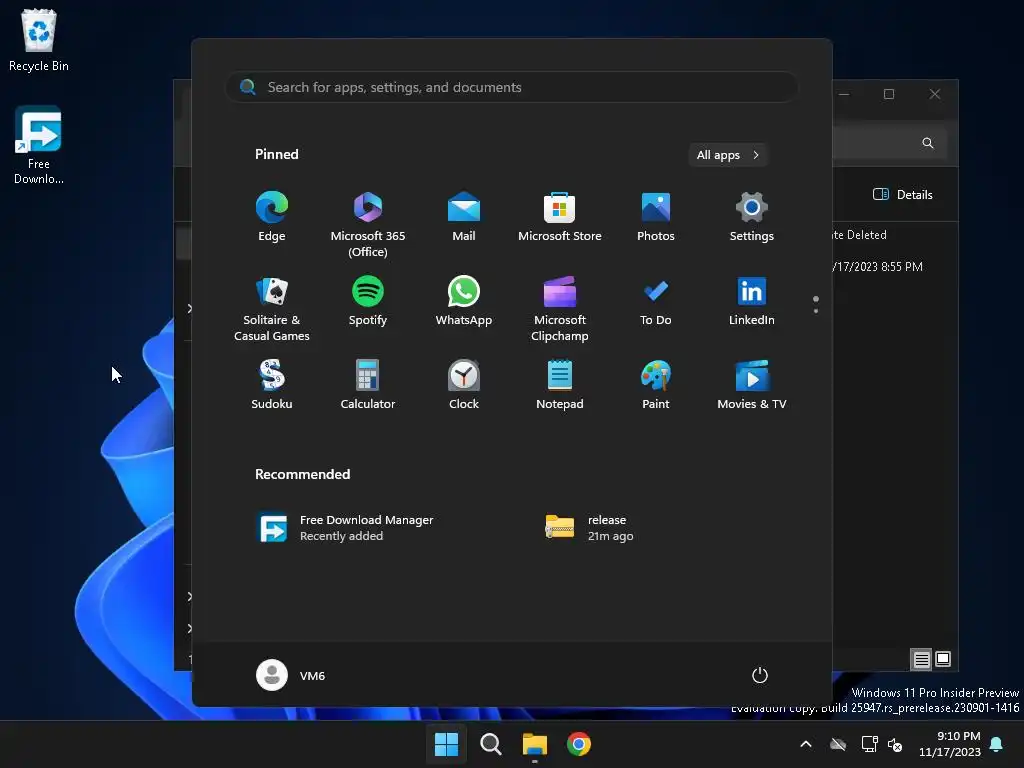This screenshot has width=1024, height=768.
Task: Select the Recycle Bin desktop icon
Action: point(39,40)
